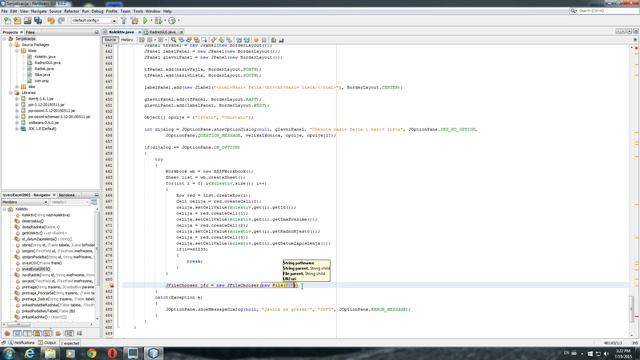The width and height of the screenshot is (640, 360).
Task: Select icon.png in Projects tree
Action: pos(42,81)
